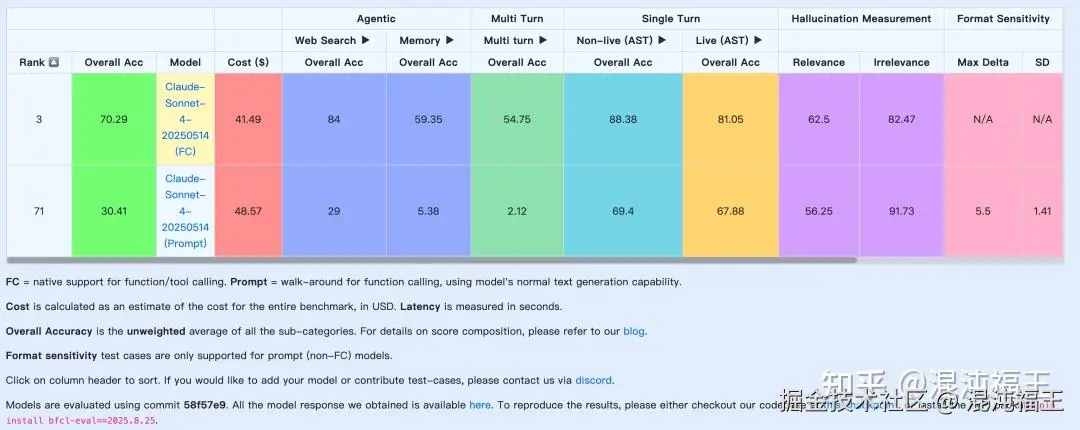Screen dimensions: 1080x430
Task: Expand the Web Search column group
Action: pyautogui.click(x=365, y=40)
